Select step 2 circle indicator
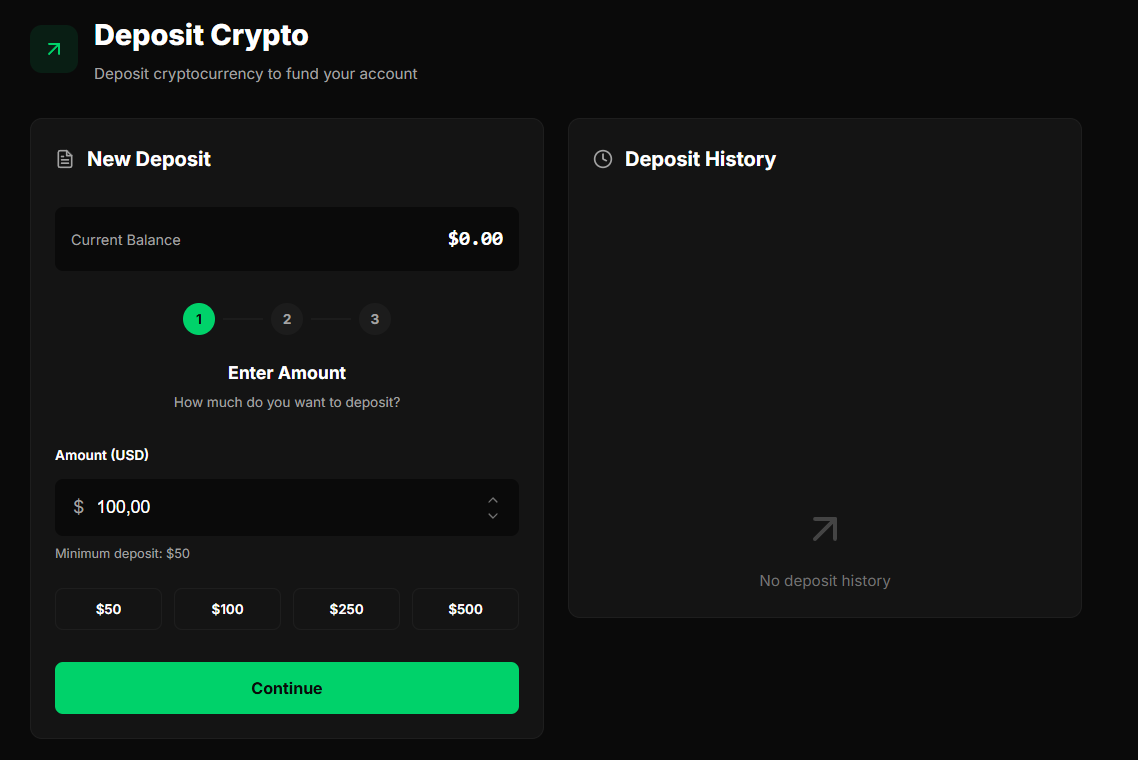The width and height of the screenshot is (1138, 760). point(287,319)
